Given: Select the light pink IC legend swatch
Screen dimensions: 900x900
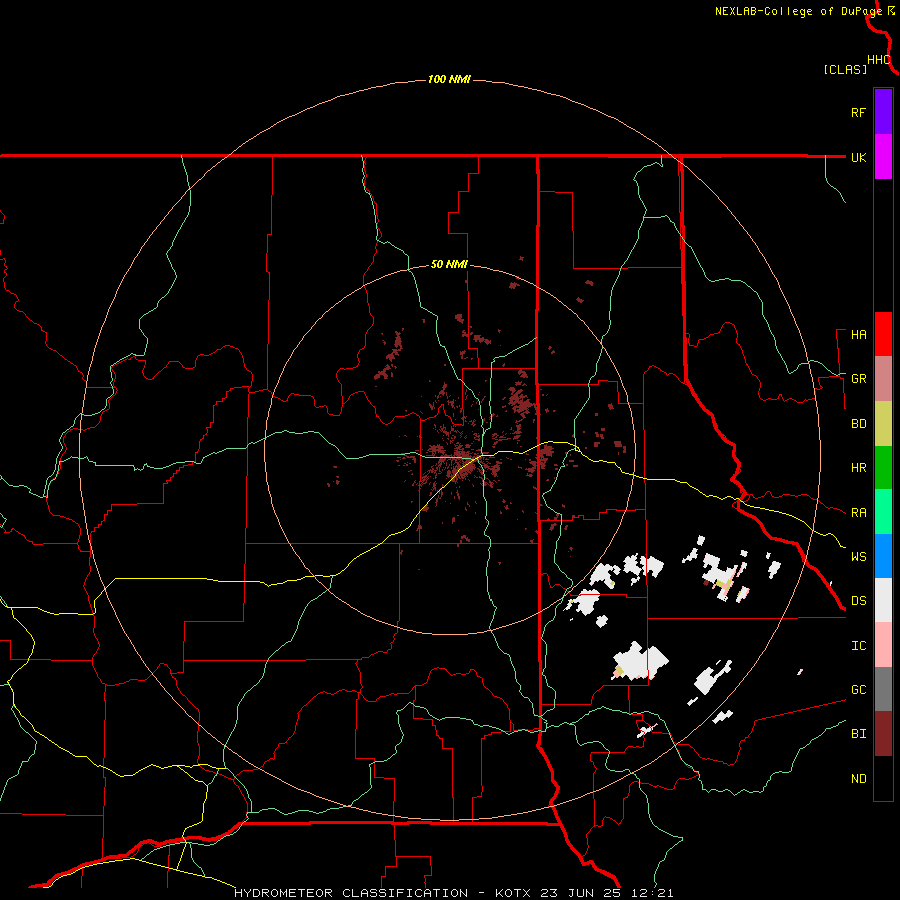Looking at the screenshot, I should pos(883,645).
